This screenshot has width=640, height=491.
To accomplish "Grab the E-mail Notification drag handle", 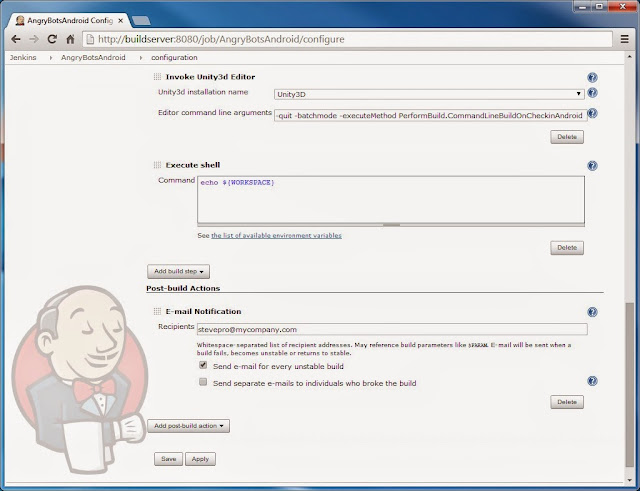I will tap(157, 311).
